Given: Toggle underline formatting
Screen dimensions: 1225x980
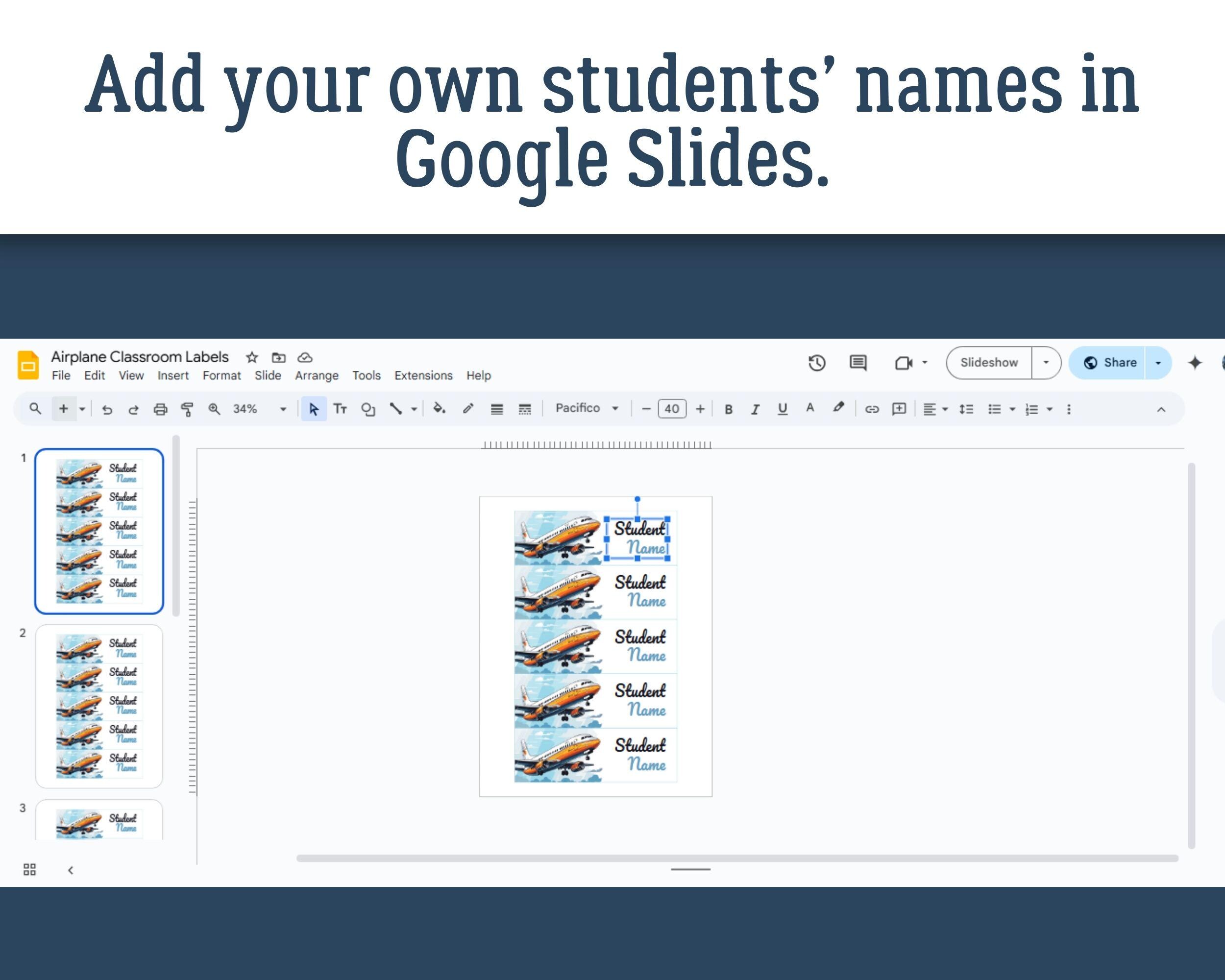Looking at the screenshot, I should tap(783, 409).
